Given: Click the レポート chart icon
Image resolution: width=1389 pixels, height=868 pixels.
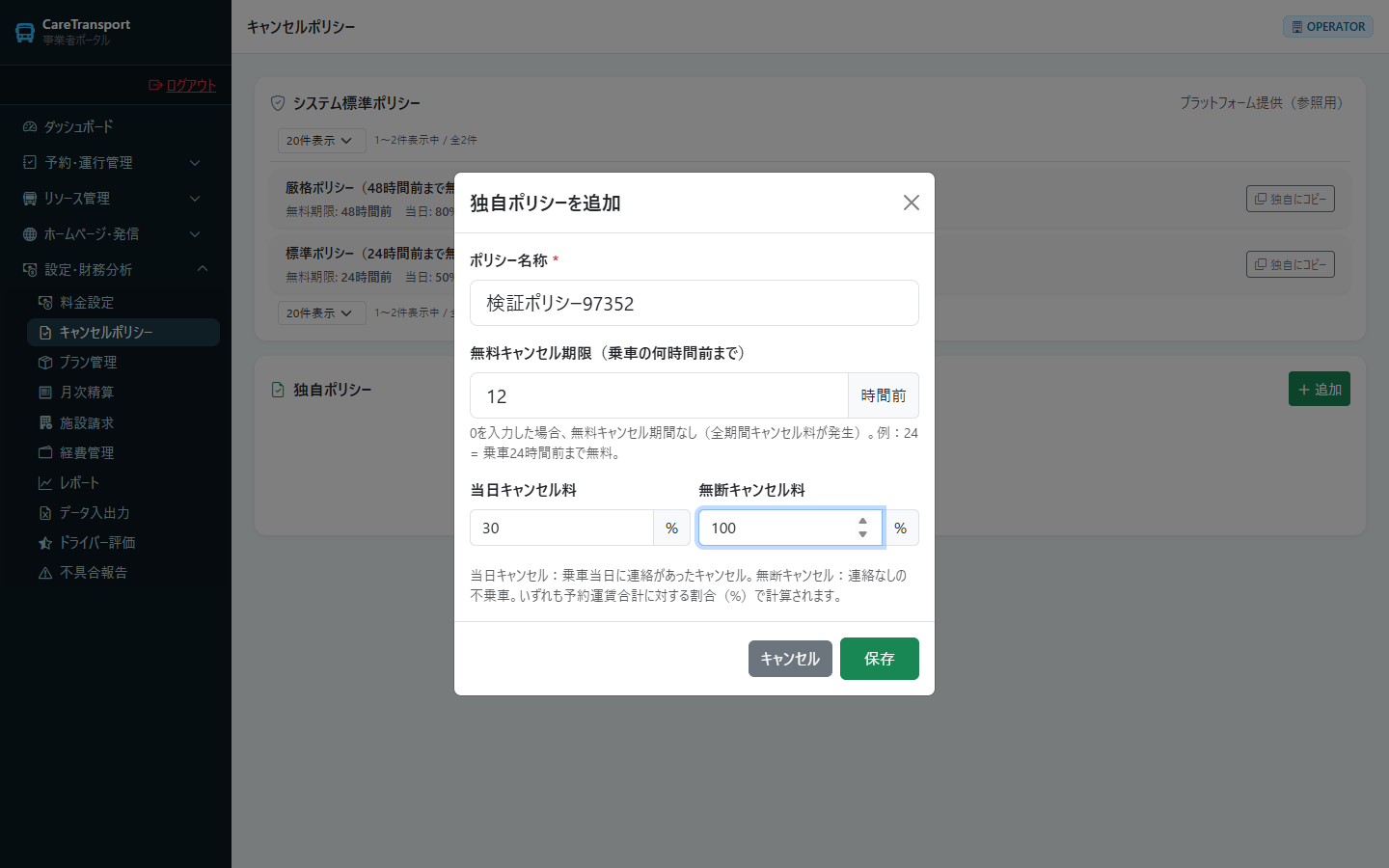Looking at the screenshot, I should (45, 482).
